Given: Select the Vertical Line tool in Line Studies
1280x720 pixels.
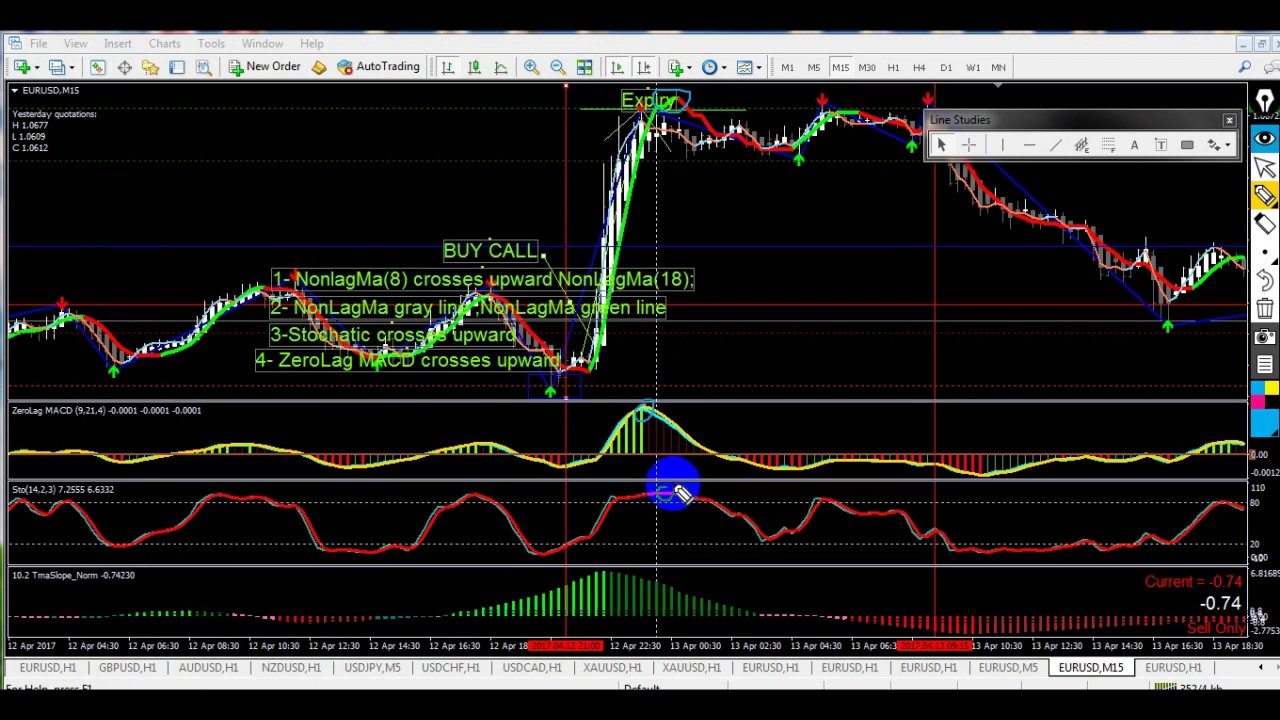Looking at the screenshot, I should (1002, 146).
